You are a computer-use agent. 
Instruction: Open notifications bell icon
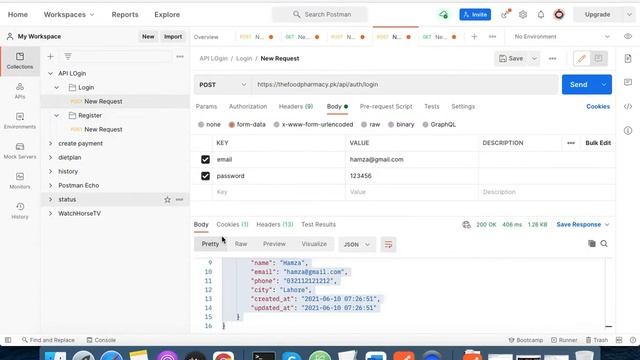point(541,15)
